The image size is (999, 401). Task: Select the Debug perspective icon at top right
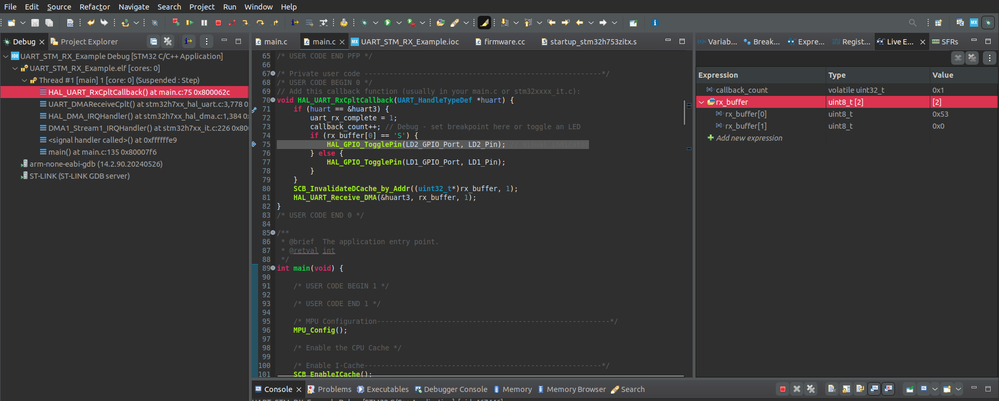coord(988,22)
